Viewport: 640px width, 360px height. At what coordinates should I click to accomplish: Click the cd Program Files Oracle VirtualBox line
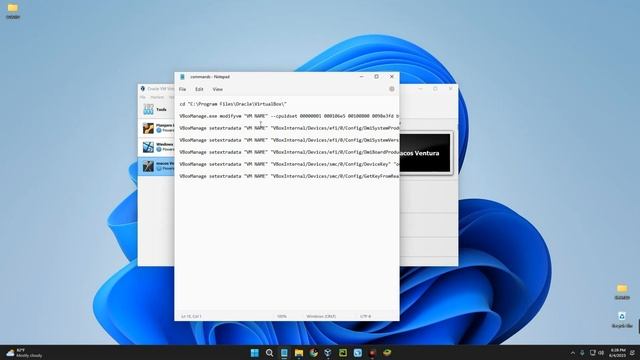pos(233,104)
